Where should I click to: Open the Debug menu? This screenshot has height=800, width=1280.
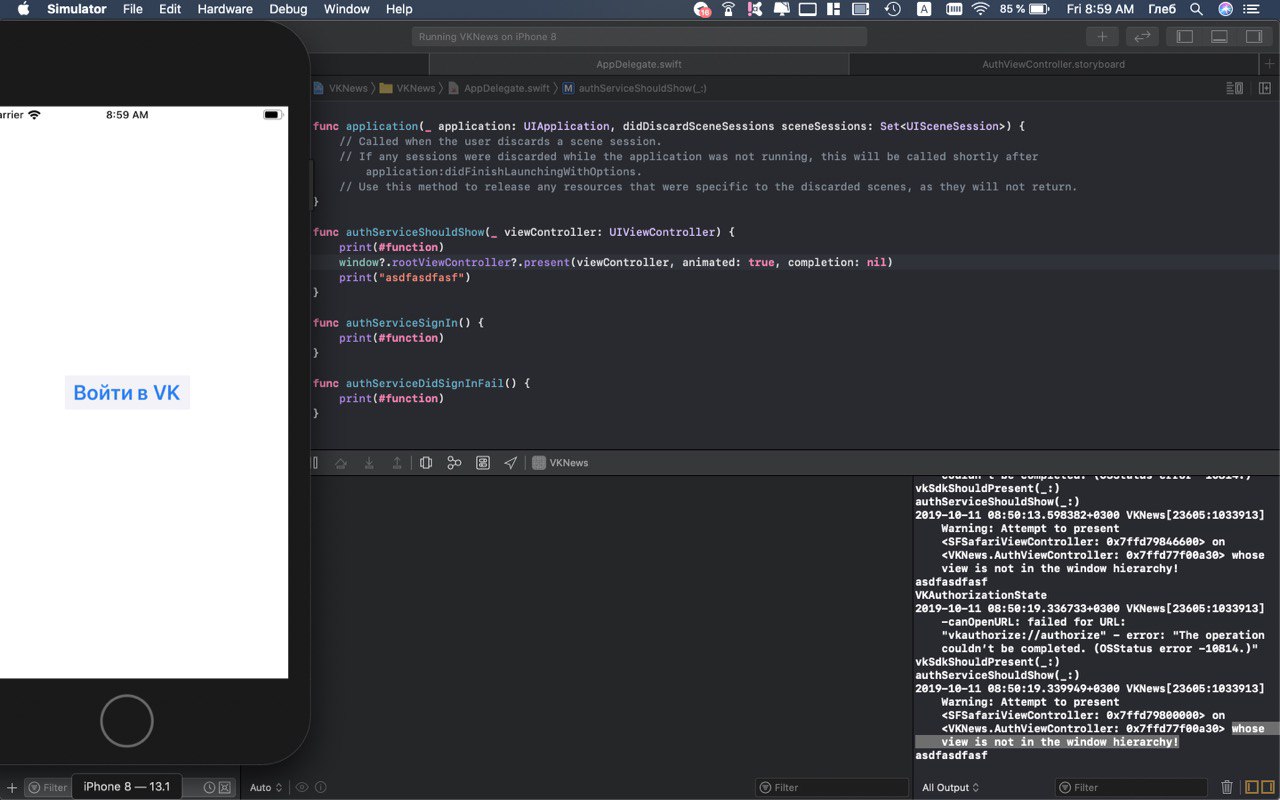(288, 9)
